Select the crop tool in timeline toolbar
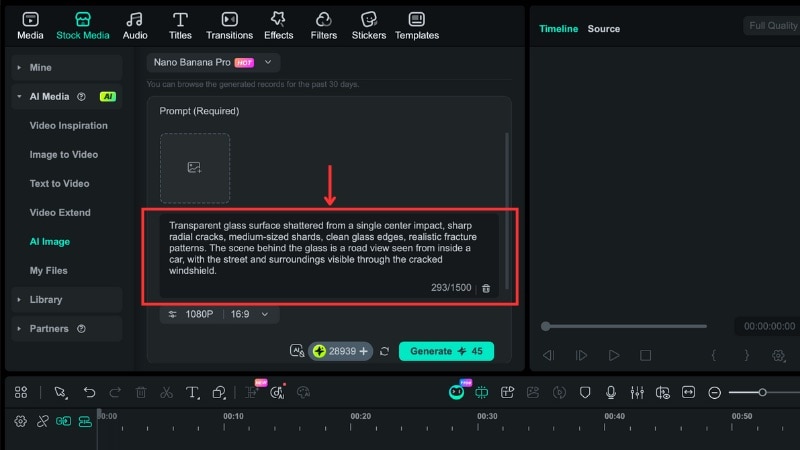The height and width of the screenshot is (450, 800). [x=219, y=392]
